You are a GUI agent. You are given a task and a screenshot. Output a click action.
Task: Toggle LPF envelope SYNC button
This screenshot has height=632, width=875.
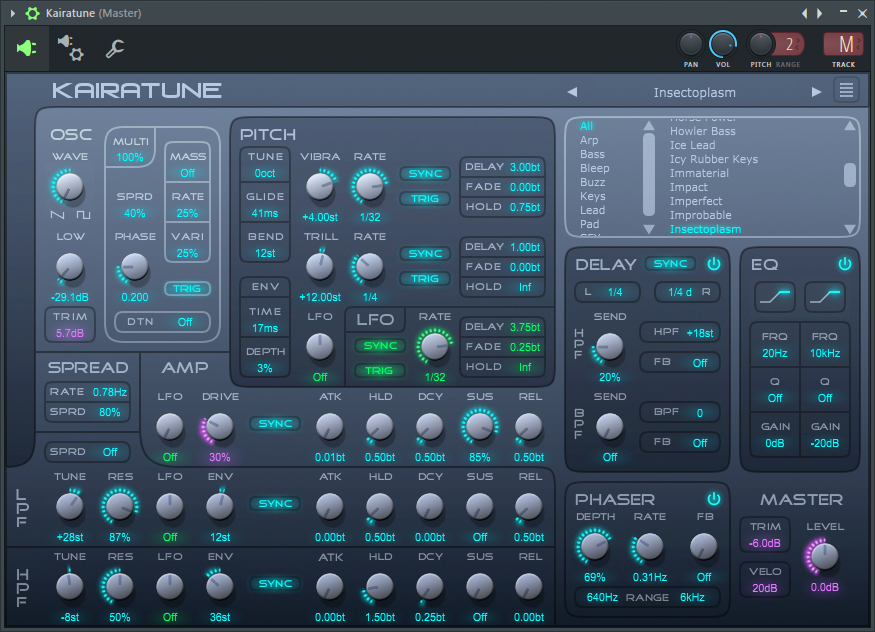point(275,503)
